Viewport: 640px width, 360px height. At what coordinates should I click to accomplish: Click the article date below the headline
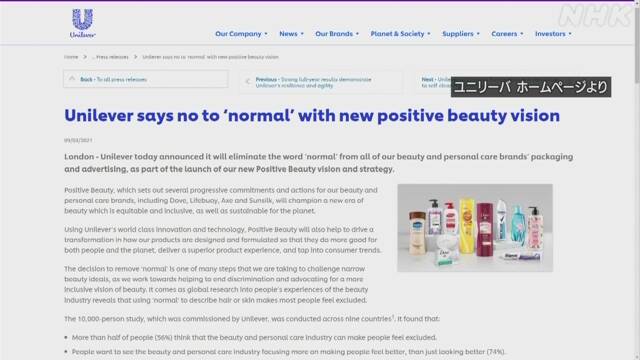click(x=78, y=140)
